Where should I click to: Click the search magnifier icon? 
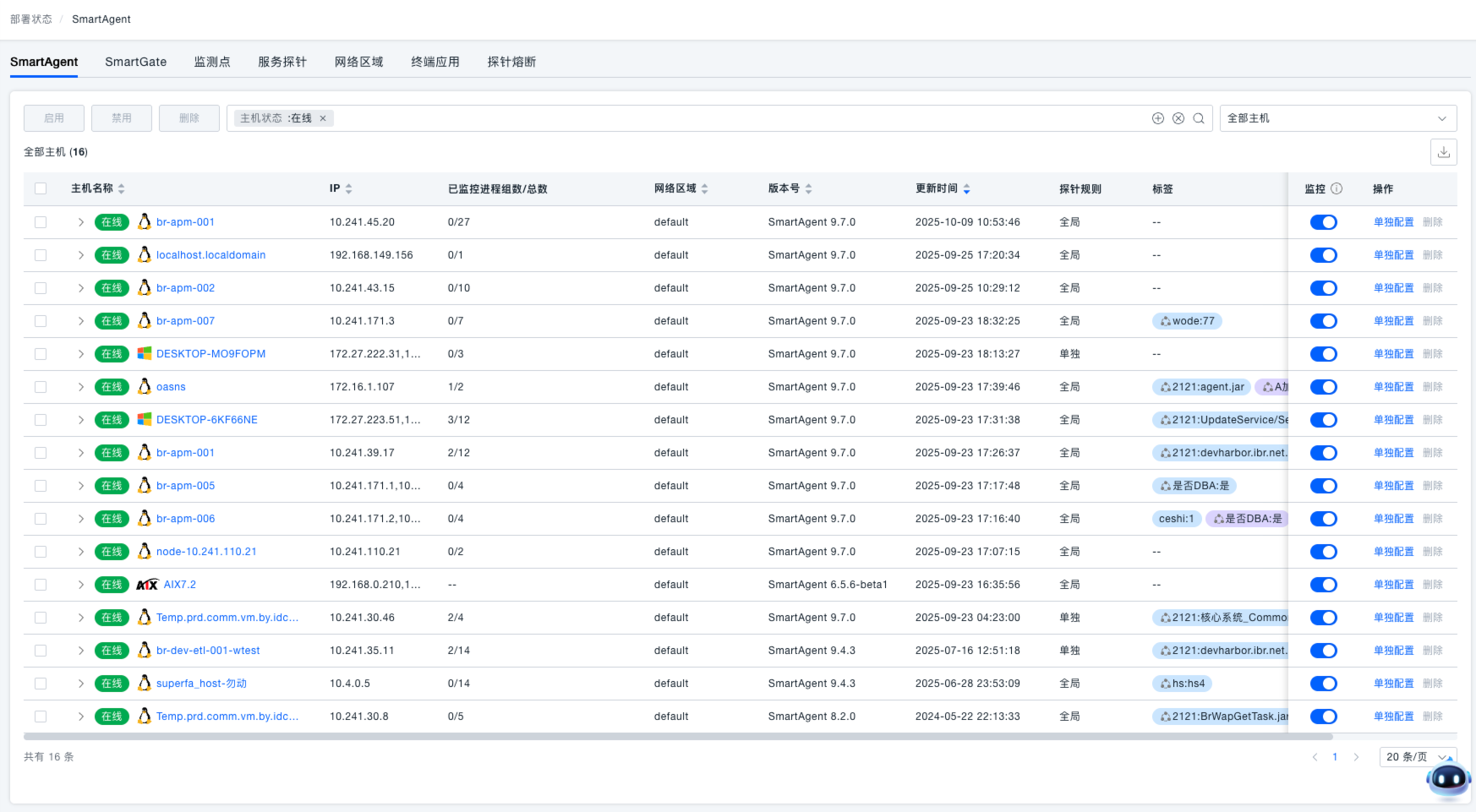pyautogui.click(x=1199, y=118)
